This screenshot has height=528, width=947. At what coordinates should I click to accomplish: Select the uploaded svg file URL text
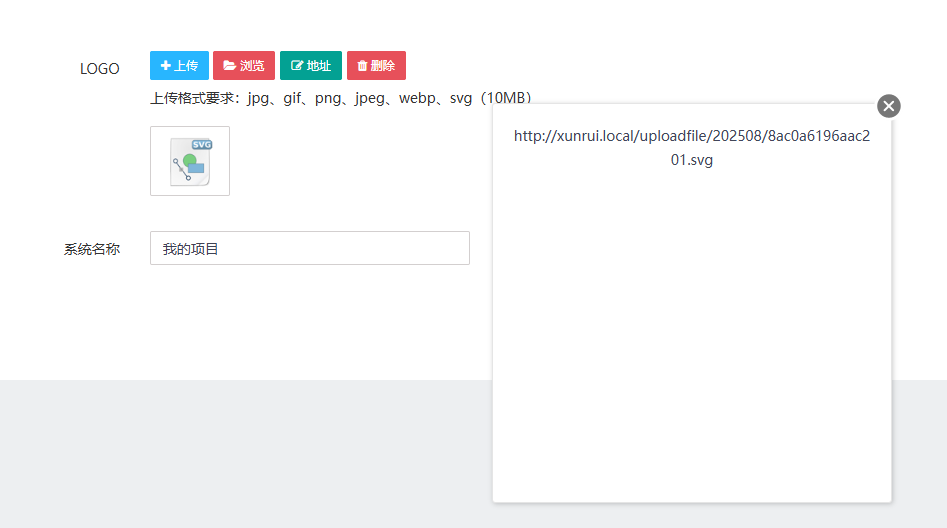point(692,148)
